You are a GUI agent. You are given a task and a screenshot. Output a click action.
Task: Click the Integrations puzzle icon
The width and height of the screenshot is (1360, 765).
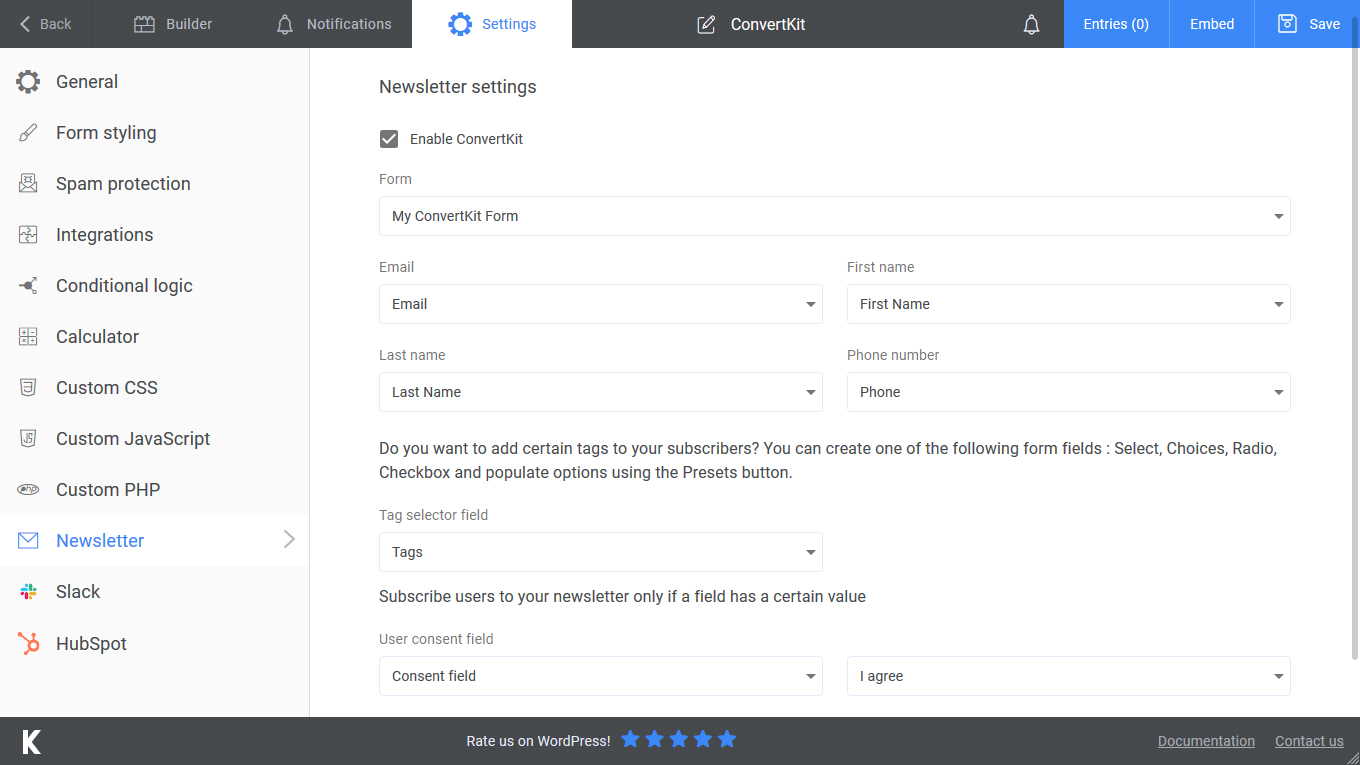point(28,235)
